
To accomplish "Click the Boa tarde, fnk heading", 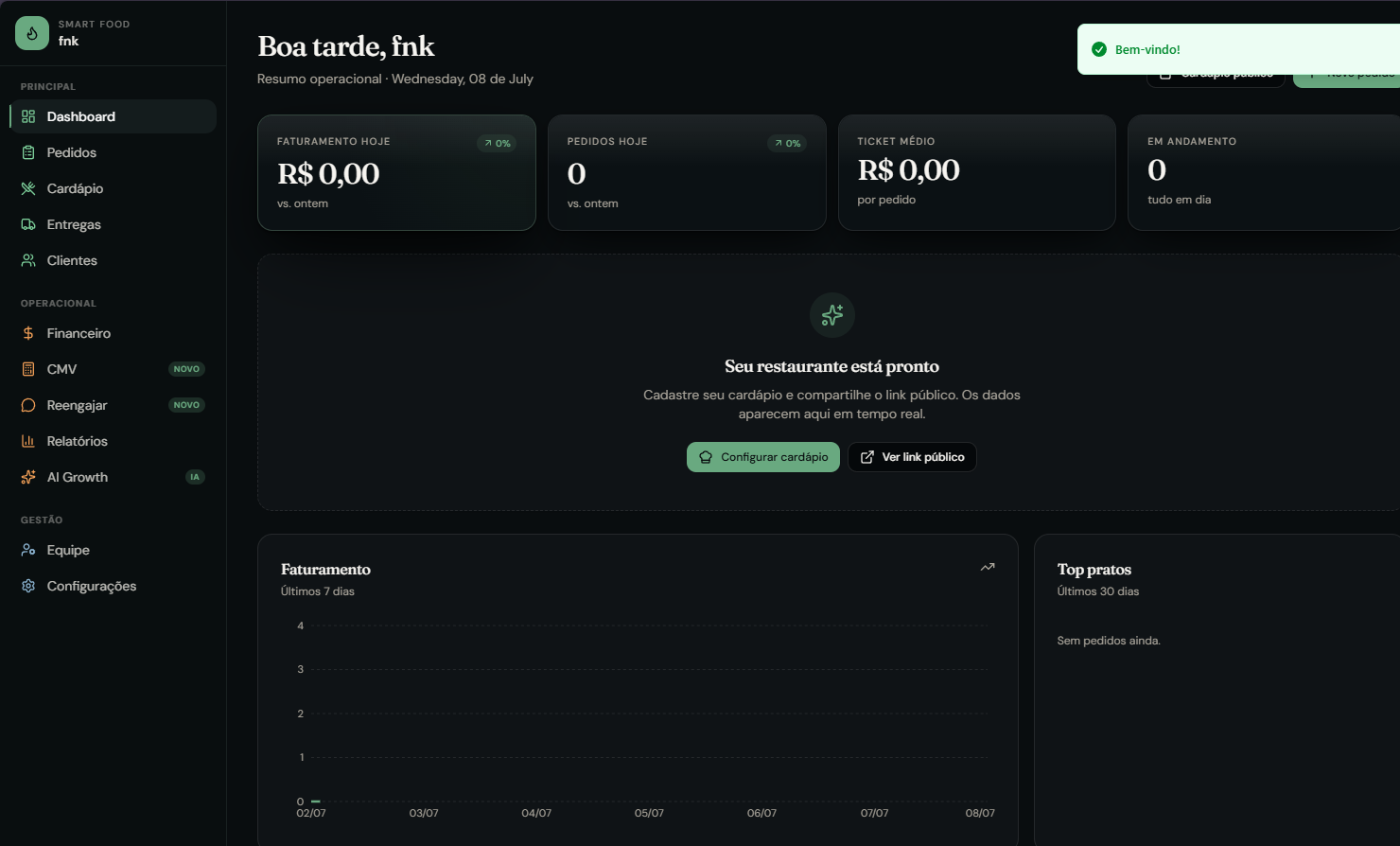I will tap(346, 46).
